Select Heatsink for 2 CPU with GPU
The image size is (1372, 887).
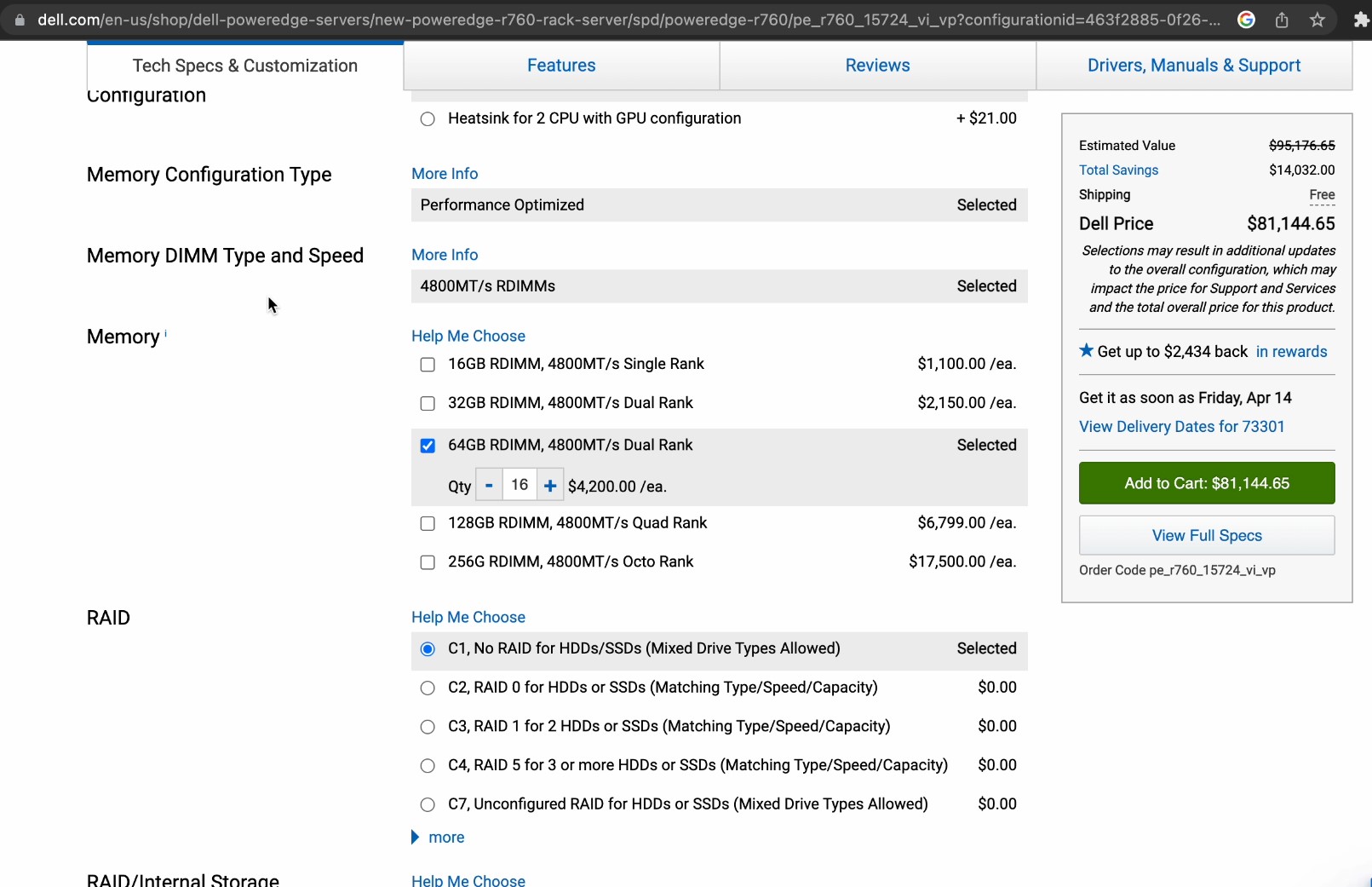pyautogui.click(x=428, y=119)
